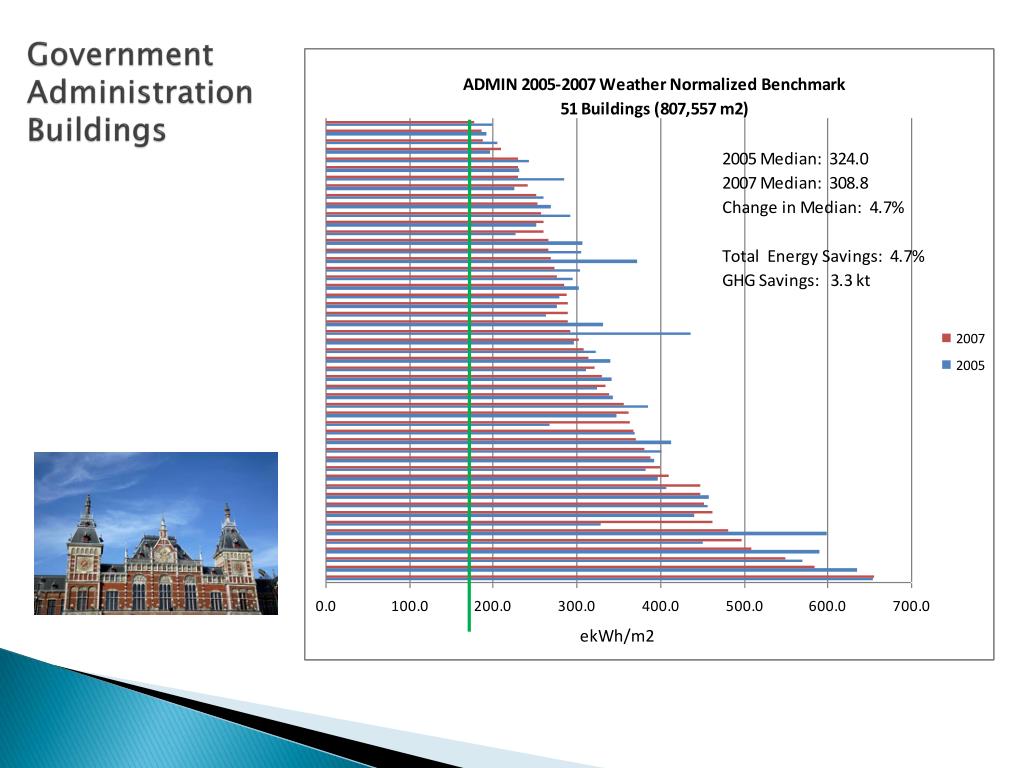
Task: Click the 400.0 axis label
Action: (660, 606)
